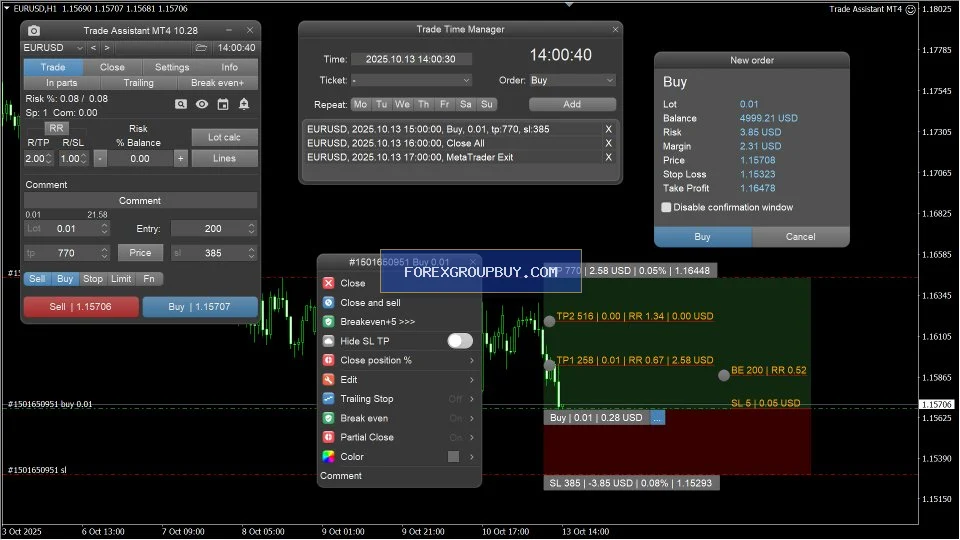The height and width of the screenshot is (540, 960).
Task: Click the Add button in Time Manager
Action: (x=572, y=105)
